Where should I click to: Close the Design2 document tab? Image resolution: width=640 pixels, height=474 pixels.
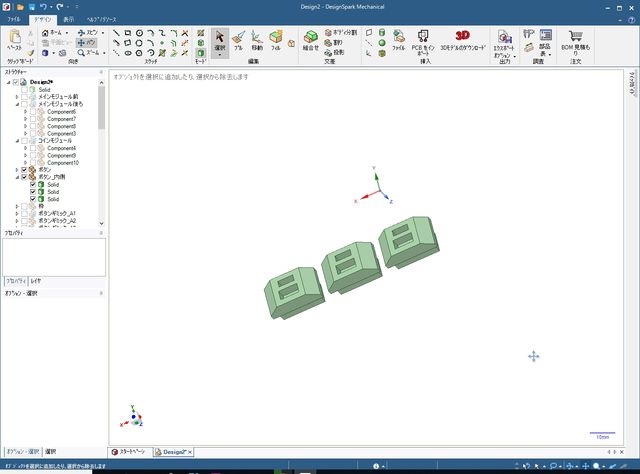point(190,452)
